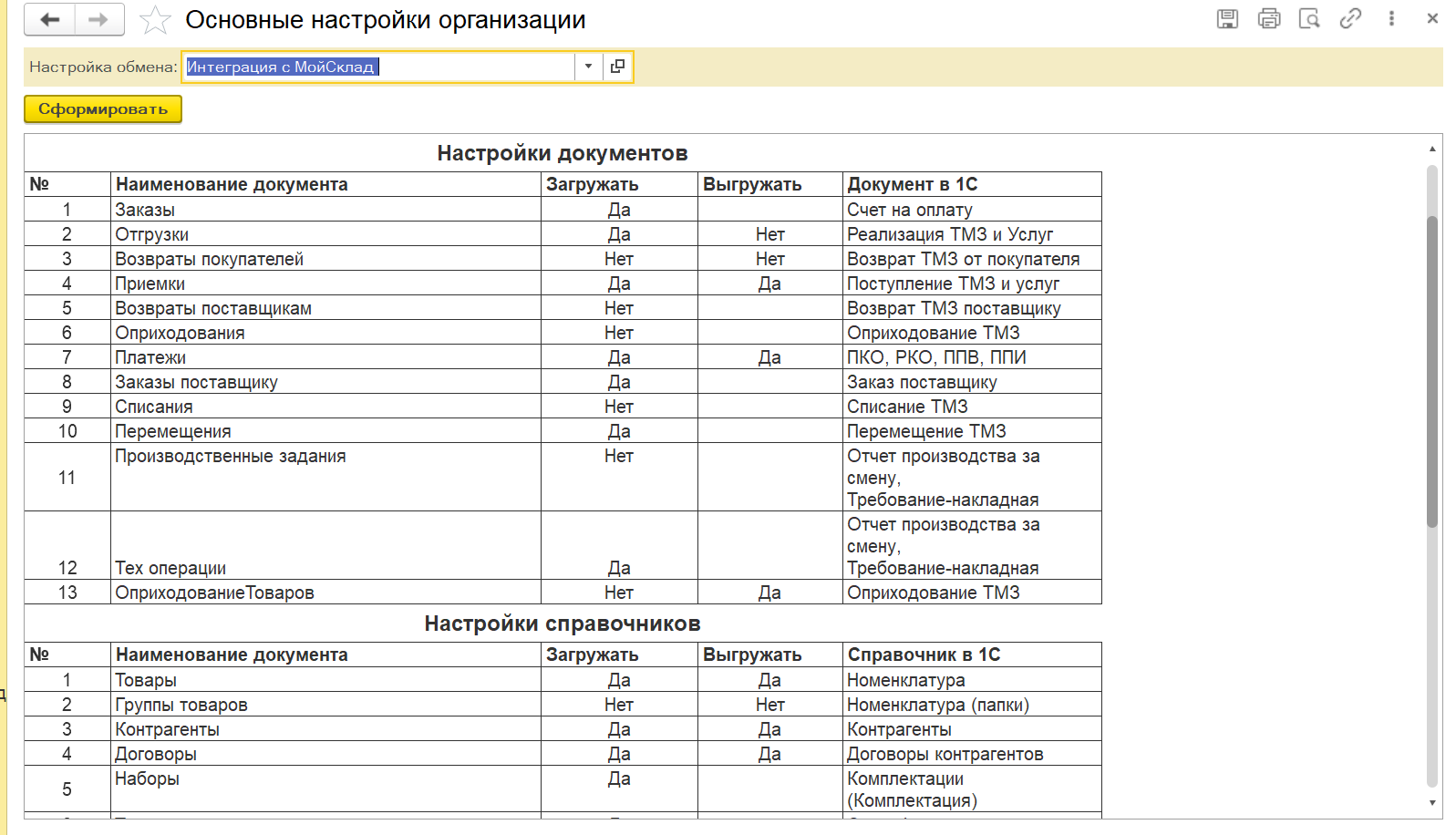Select the Платежи cell
The width and height of the screenshot is (1456, 835).
(325, 357)
